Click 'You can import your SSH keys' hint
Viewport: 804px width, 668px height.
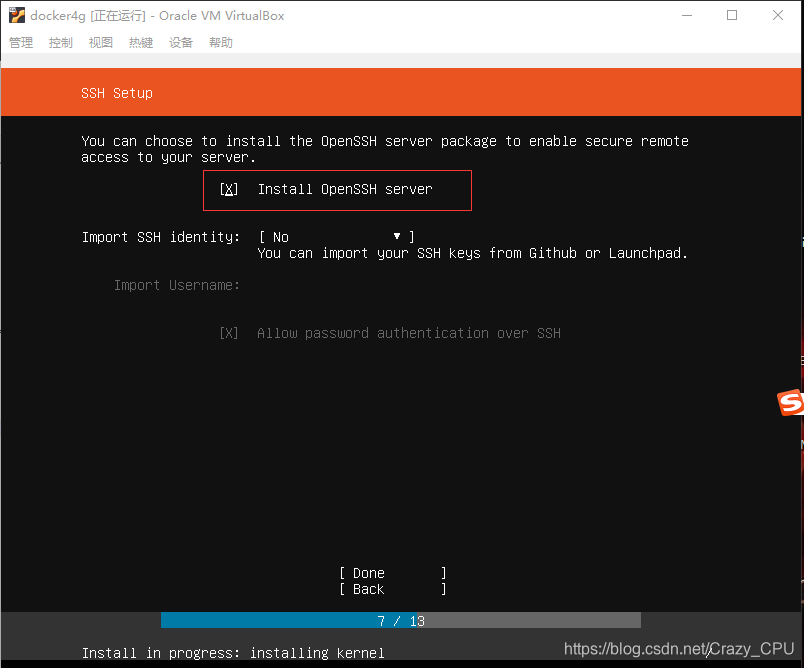pyautogui.click(x=472, y=253)
